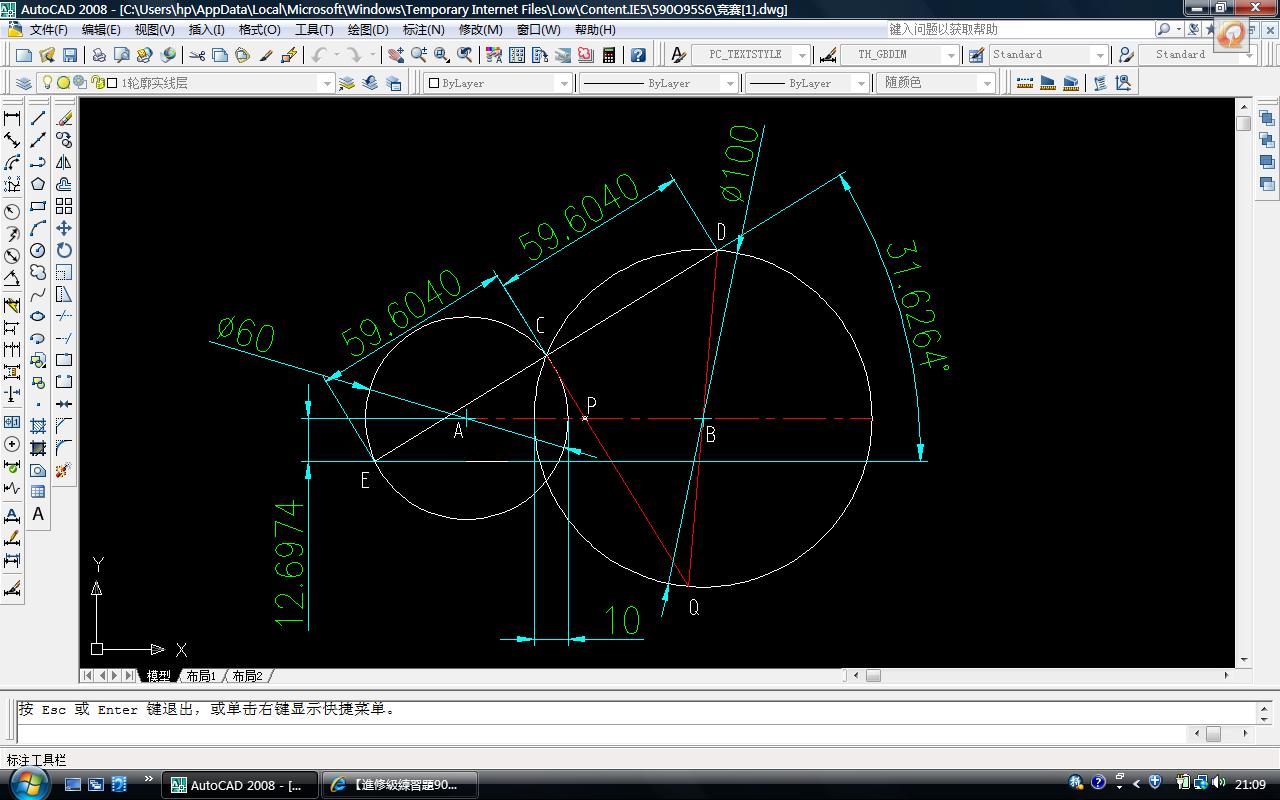Open the linetype ByLayer dropdown

pyautogui.click(x=730, y=83)
